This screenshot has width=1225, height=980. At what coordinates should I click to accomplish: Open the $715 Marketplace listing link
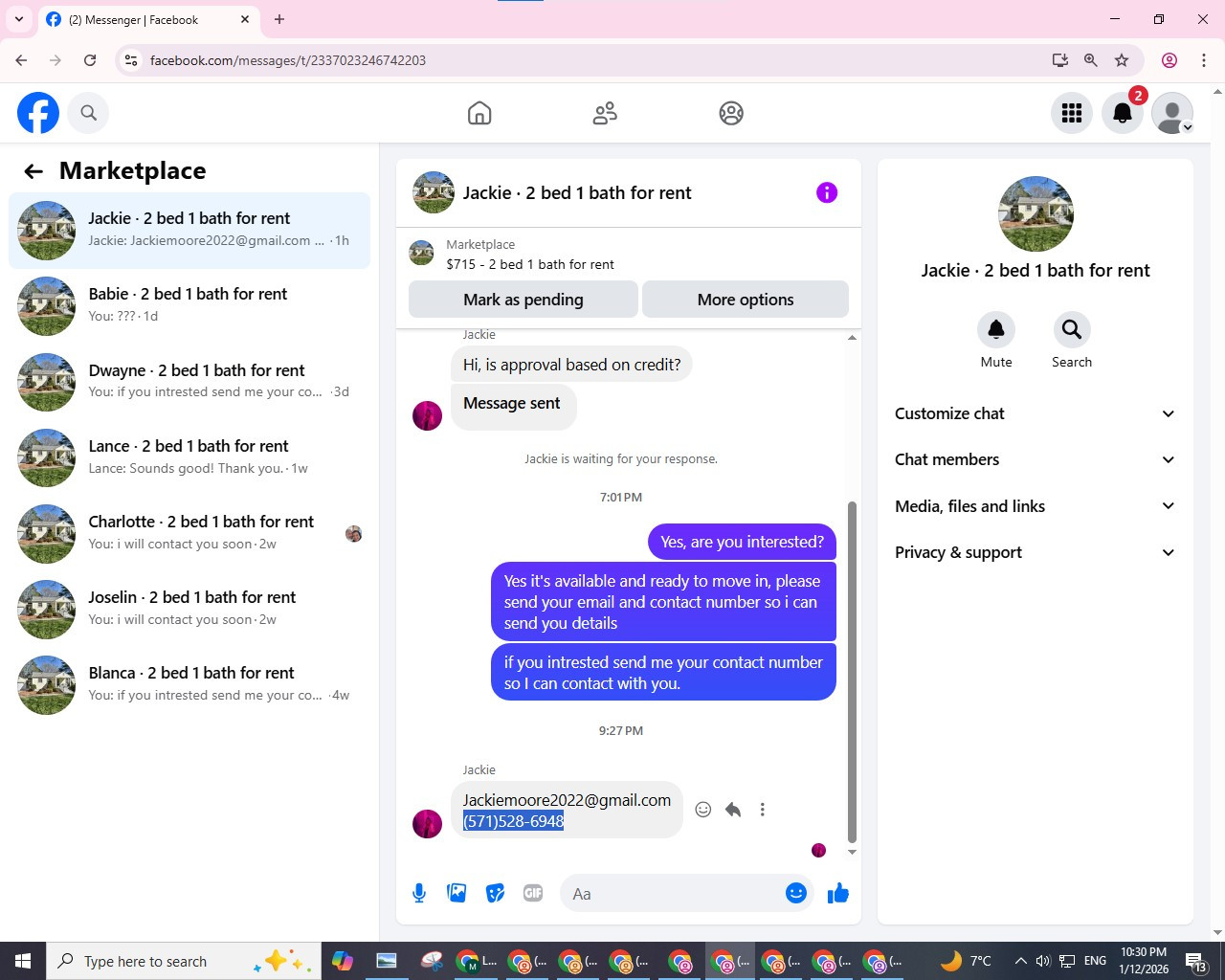coord(530,264)
